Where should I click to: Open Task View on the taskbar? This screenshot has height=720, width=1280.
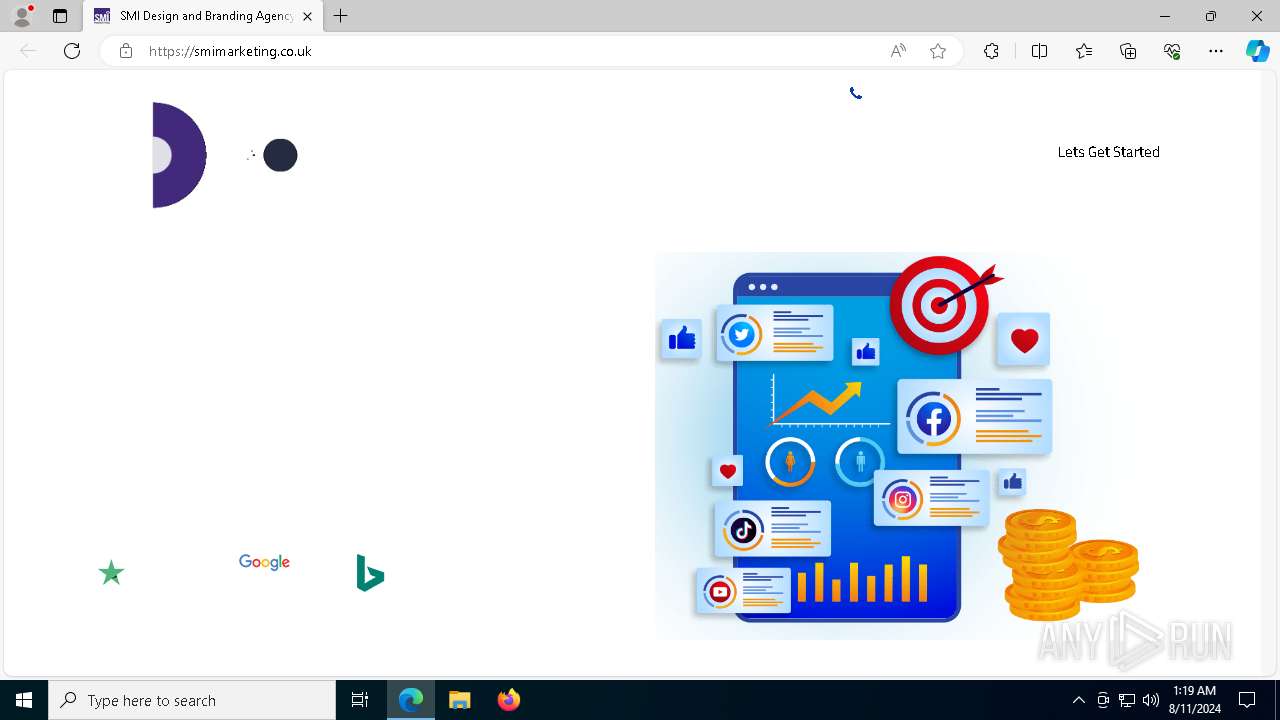(x=360, y=700)
